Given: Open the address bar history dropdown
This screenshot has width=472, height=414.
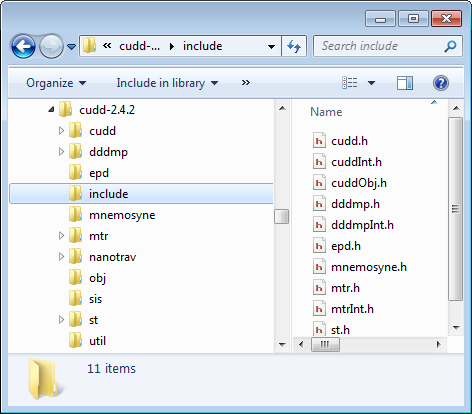Looking at the screenshot, I should point(271,47).
